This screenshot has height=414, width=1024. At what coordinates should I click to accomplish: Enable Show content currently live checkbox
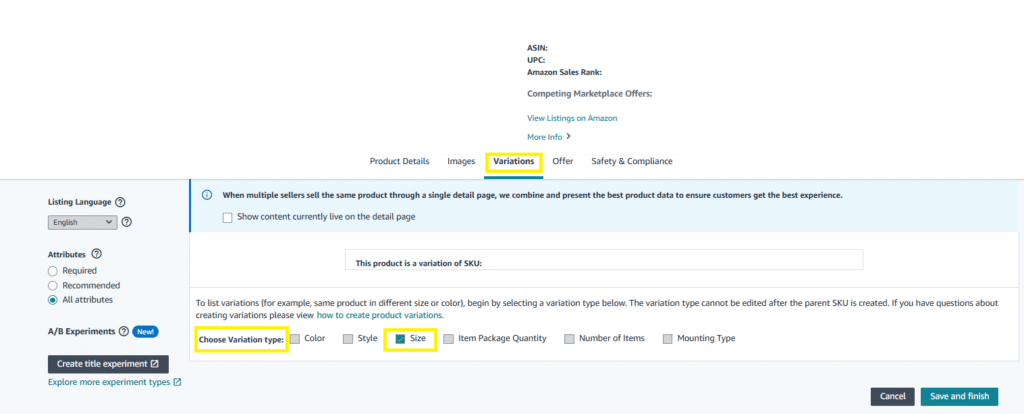[x=228, y=217]
